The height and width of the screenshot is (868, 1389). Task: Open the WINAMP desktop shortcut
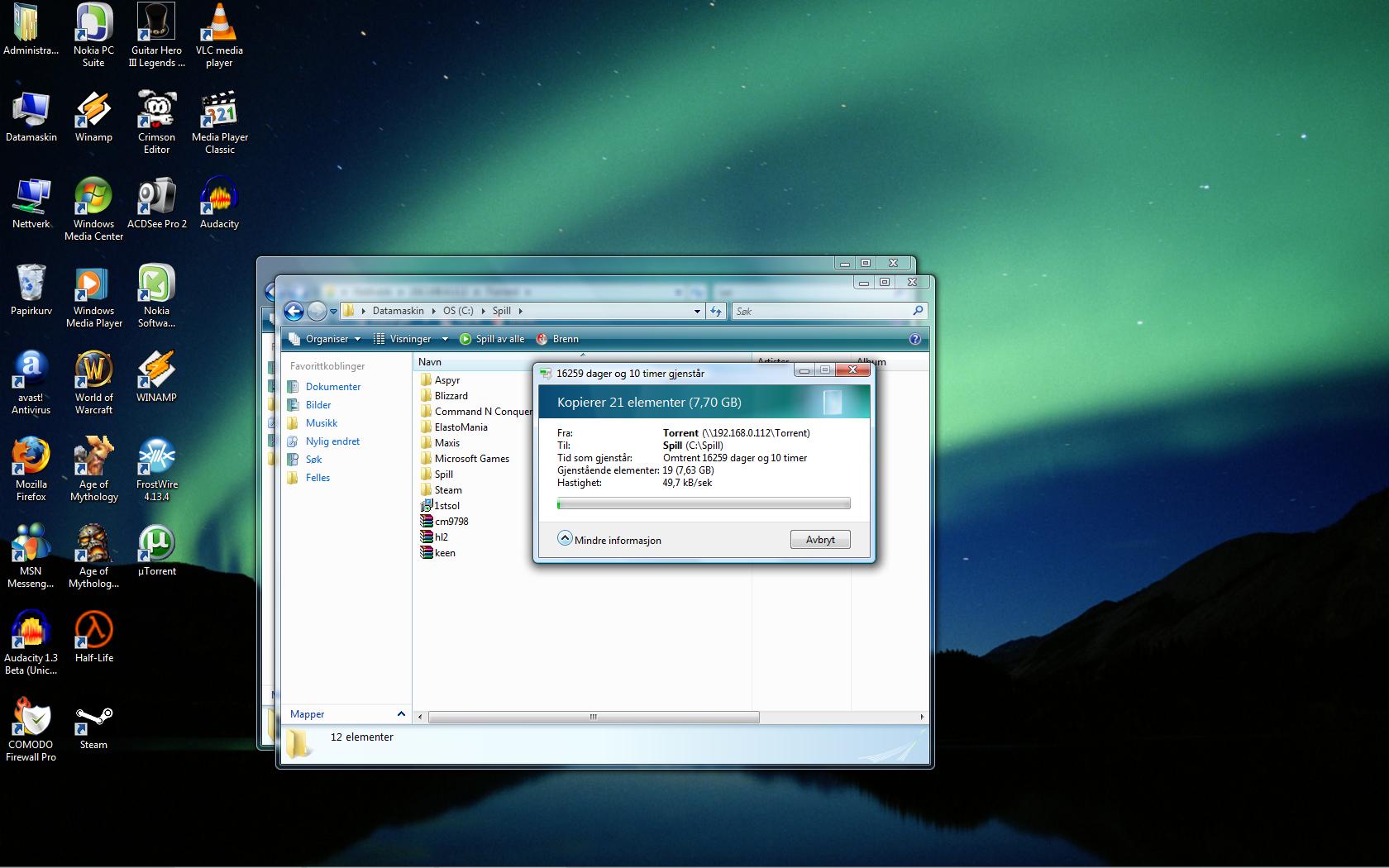pyautogui.click(x=156, y=377)
